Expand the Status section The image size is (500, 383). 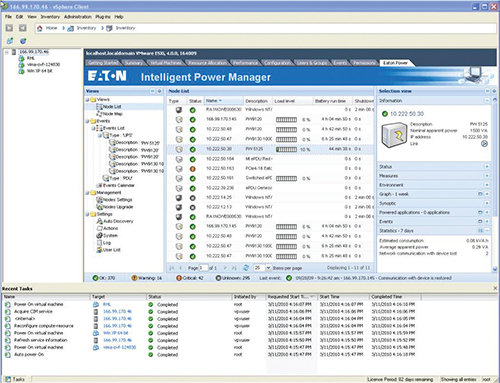pos(487,166)
